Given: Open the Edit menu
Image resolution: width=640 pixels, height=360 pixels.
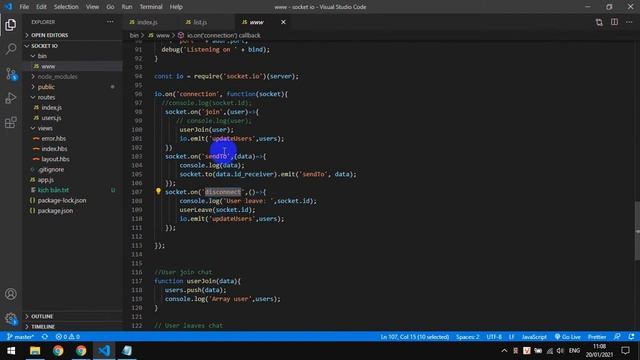Looking at the screenshot, I should click(x=41, y=7).
